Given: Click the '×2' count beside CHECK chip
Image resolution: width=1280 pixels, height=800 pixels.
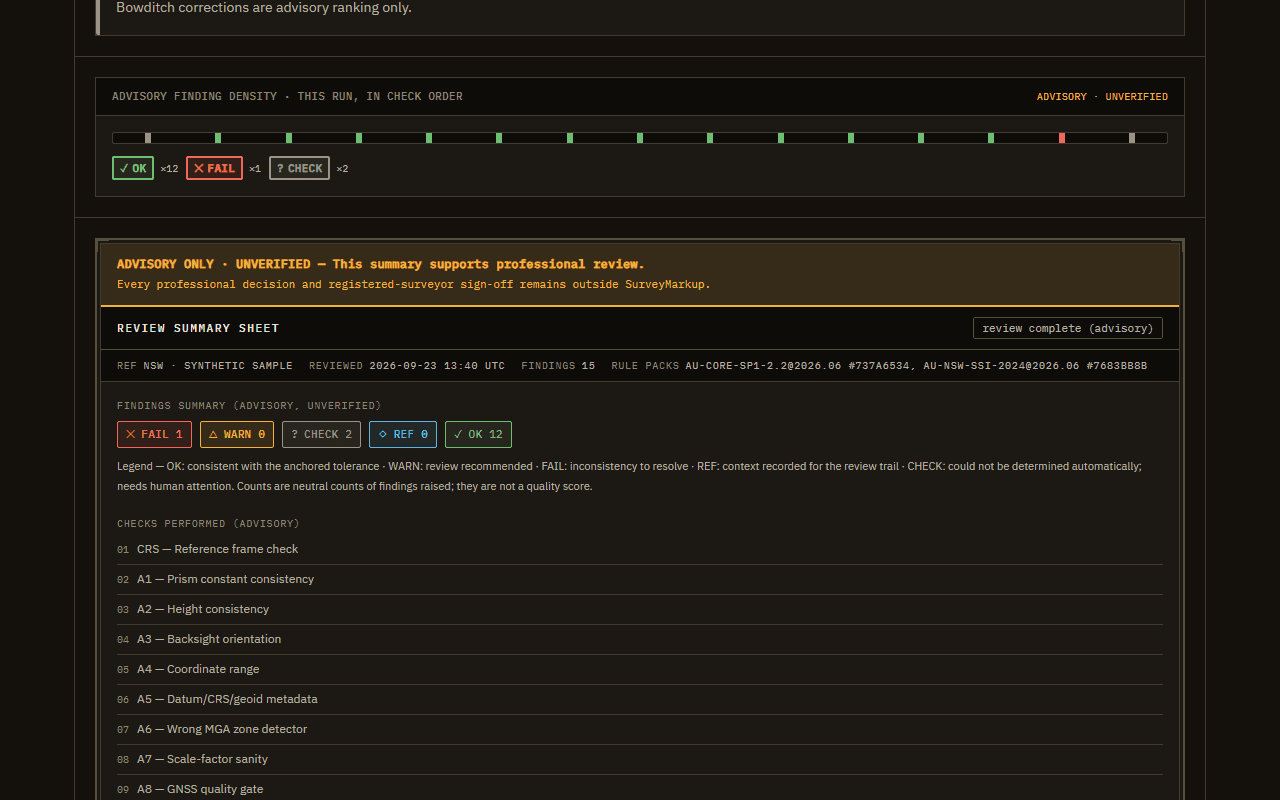Looking at the screenshot, I should click(342, 169).
